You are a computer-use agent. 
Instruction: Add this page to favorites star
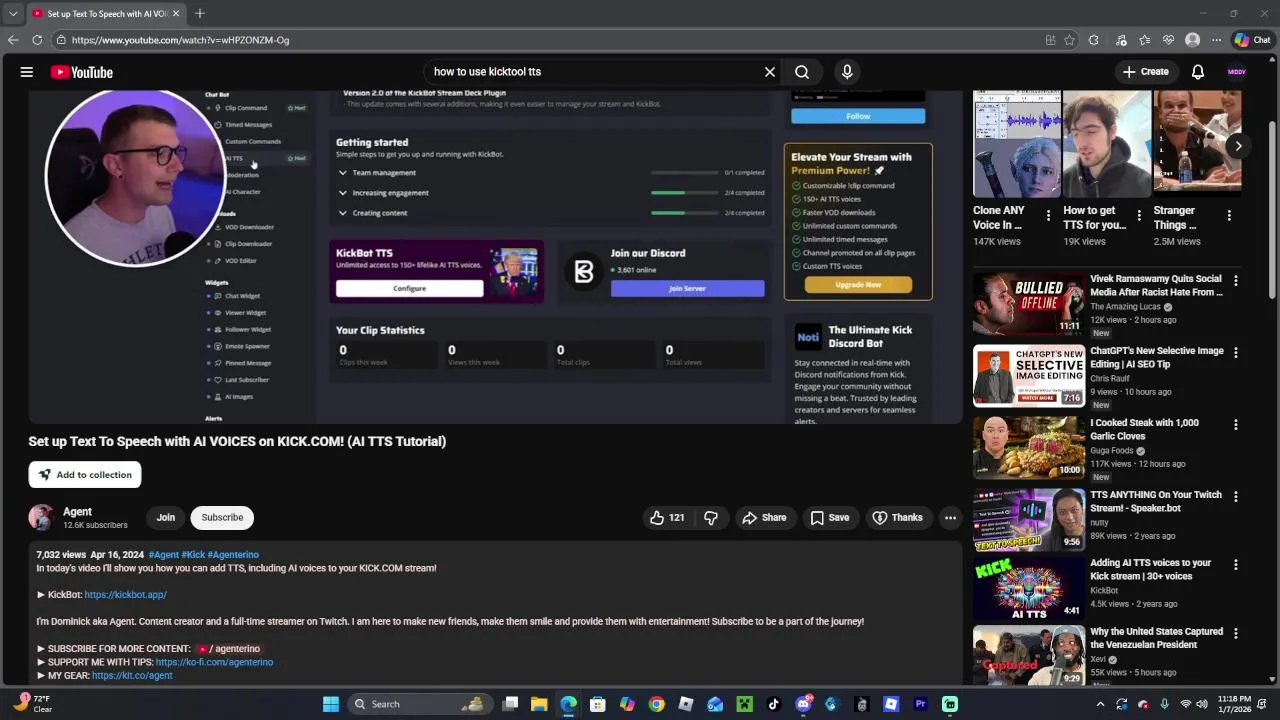click(1070, 40)
